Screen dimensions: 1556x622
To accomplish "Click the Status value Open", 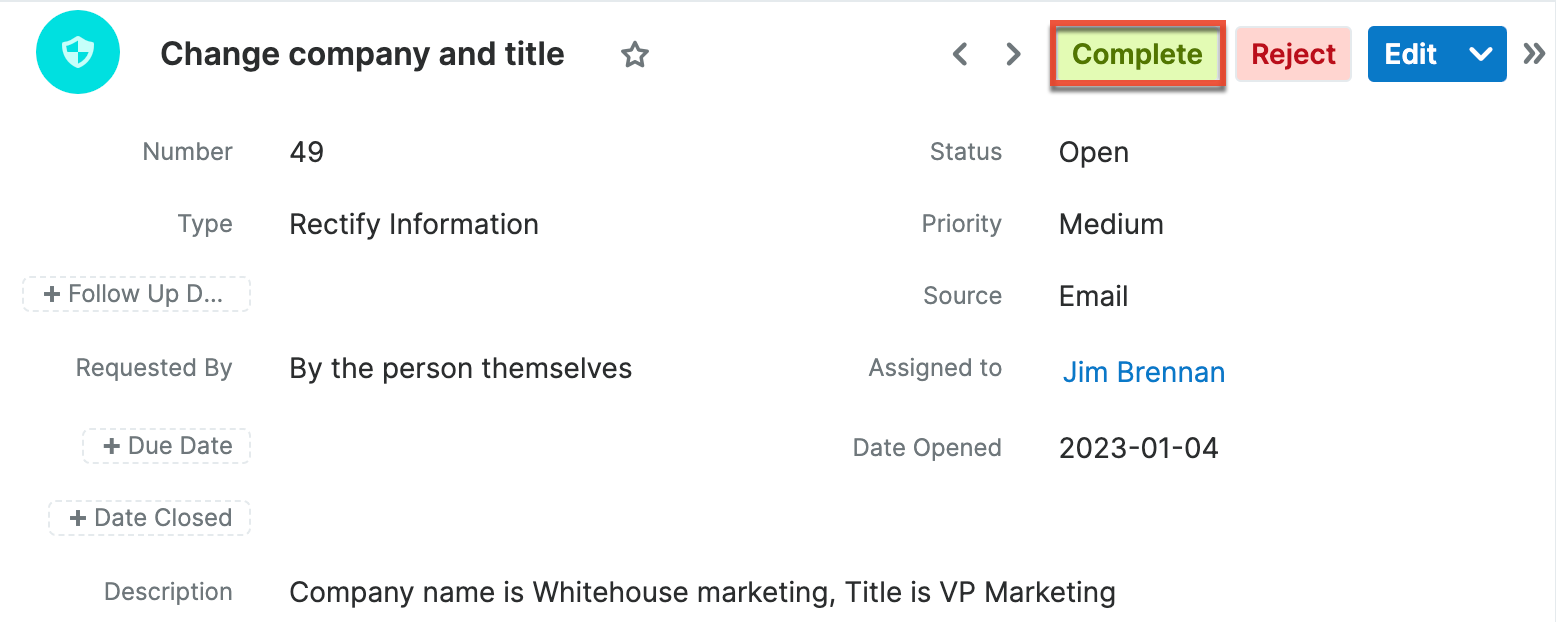I will (1093, 152).
